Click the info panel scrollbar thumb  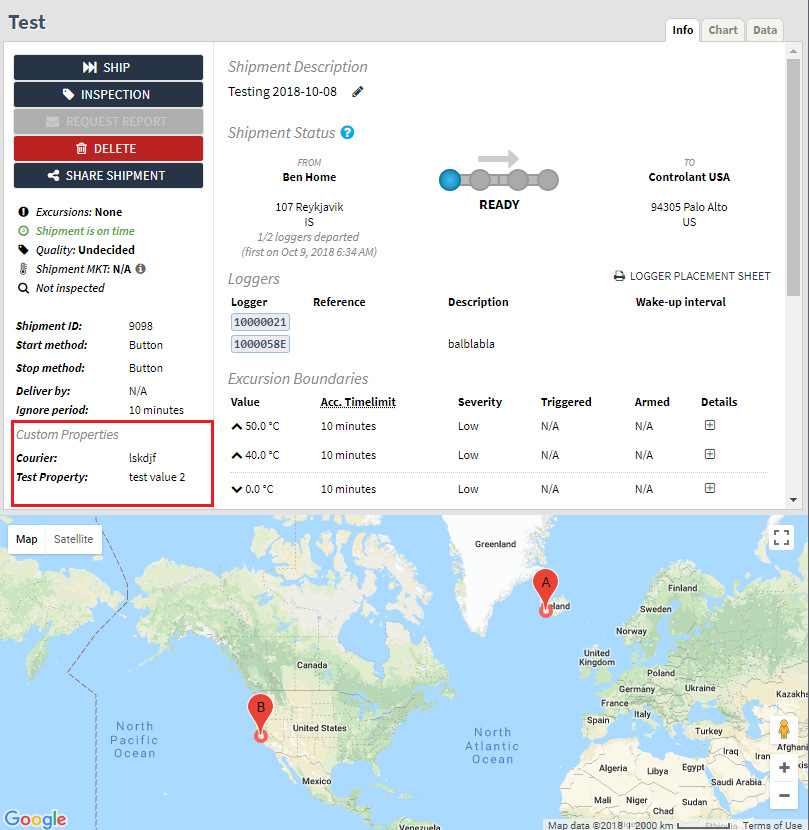point(793,177)
